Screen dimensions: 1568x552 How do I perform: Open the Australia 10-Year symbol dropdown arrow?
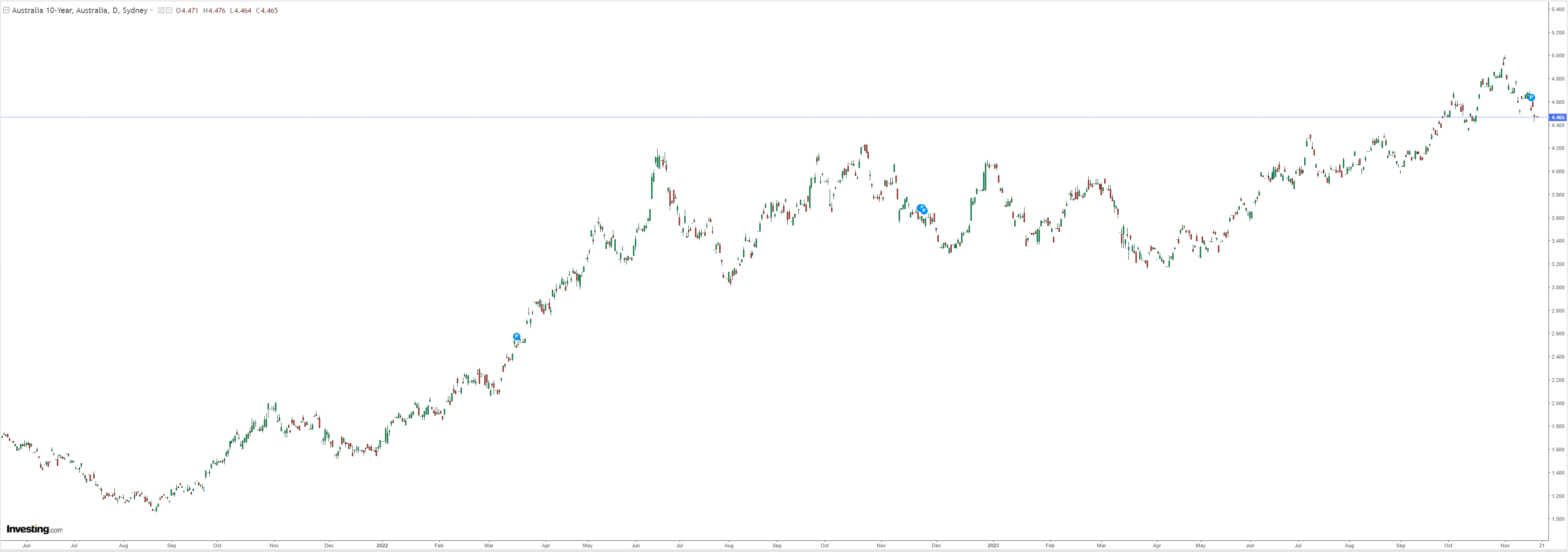[x=151, y=10]
